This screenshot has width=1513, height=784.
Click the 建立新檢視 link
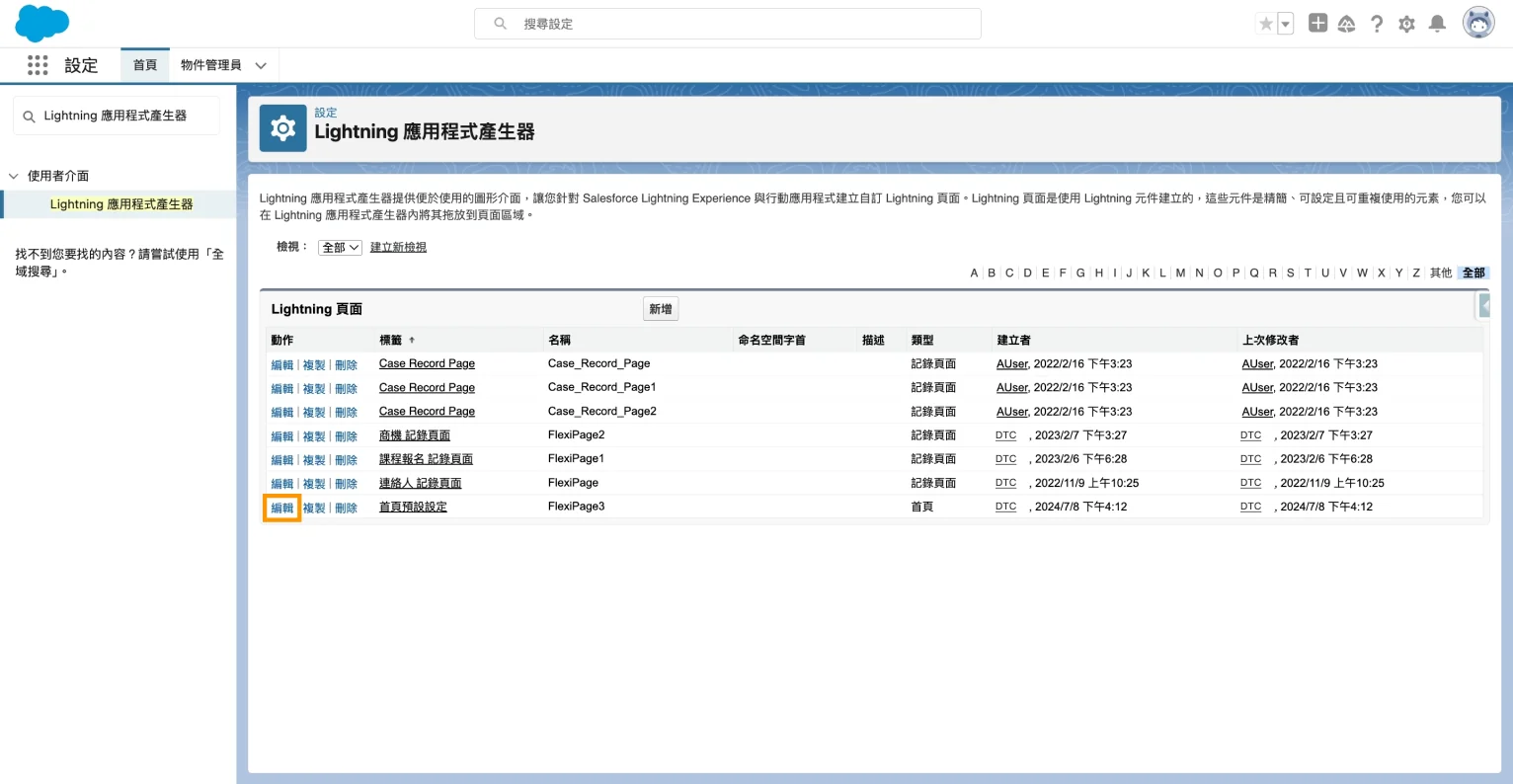coord(398,247)
